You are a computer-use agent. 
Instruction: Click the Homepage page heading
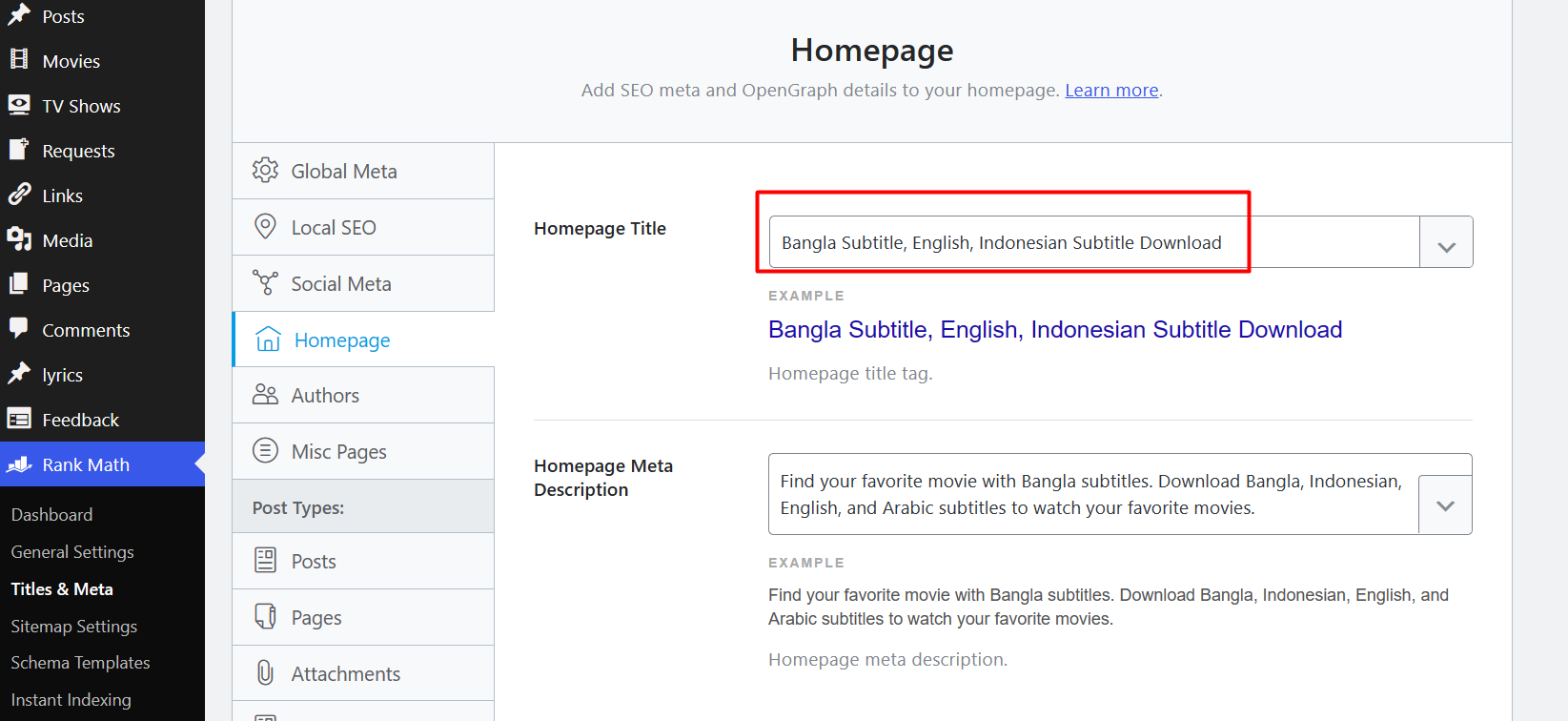872,50
